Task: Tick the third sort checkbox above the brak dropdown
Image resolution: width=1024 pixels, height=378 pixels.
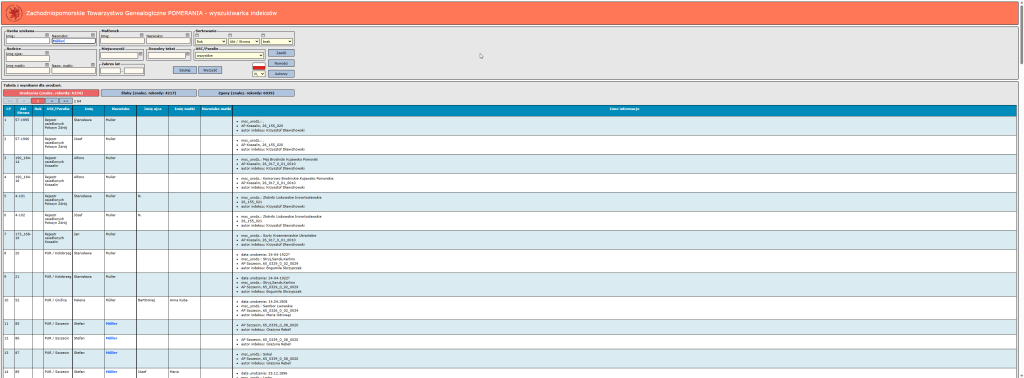Action: (263, 35)
